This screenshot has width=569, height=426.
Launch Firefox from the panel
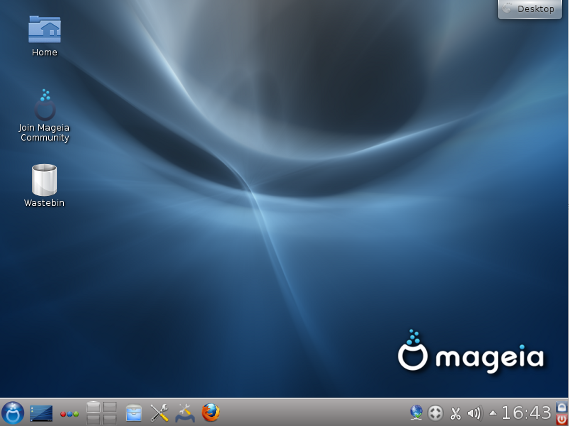pyautogui.click(x=210, y=413)
